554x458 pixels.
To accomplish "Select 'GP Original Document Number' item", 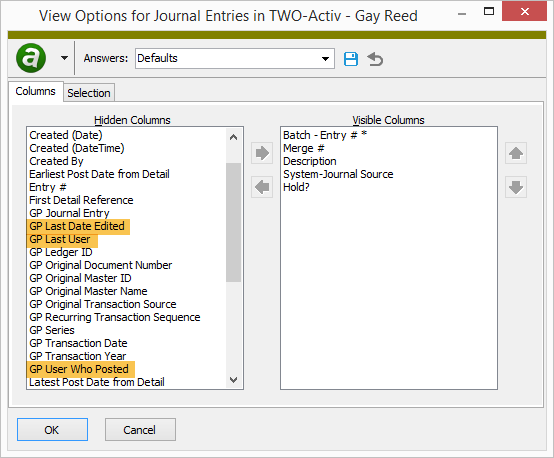I will click(x=101, y=265).
